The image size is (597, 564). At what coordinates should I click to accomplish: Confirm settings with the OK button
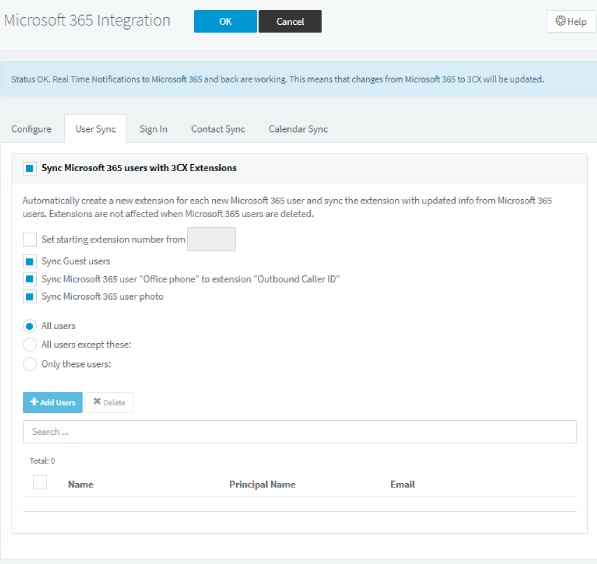tap(225, 21)
